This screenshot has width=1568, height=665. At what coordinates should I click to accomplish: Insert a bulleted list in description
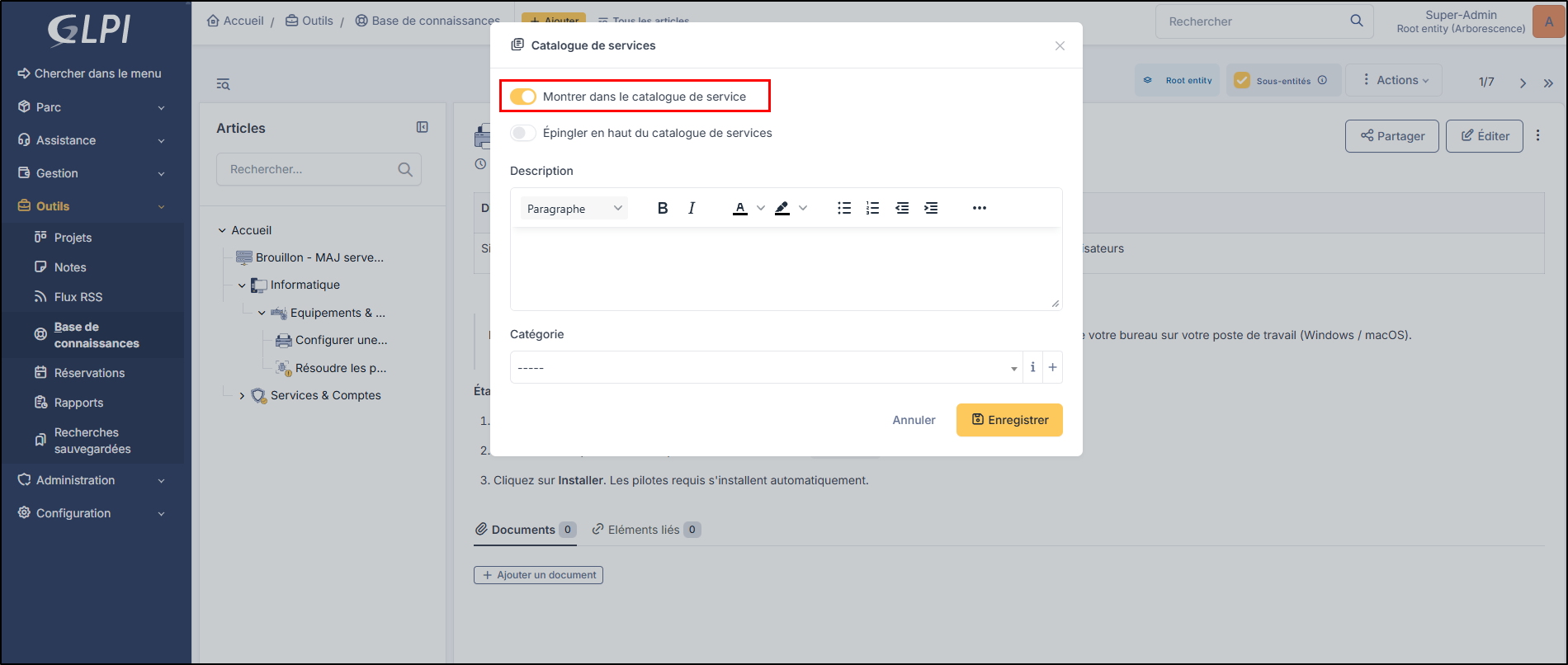click(844, 208)
